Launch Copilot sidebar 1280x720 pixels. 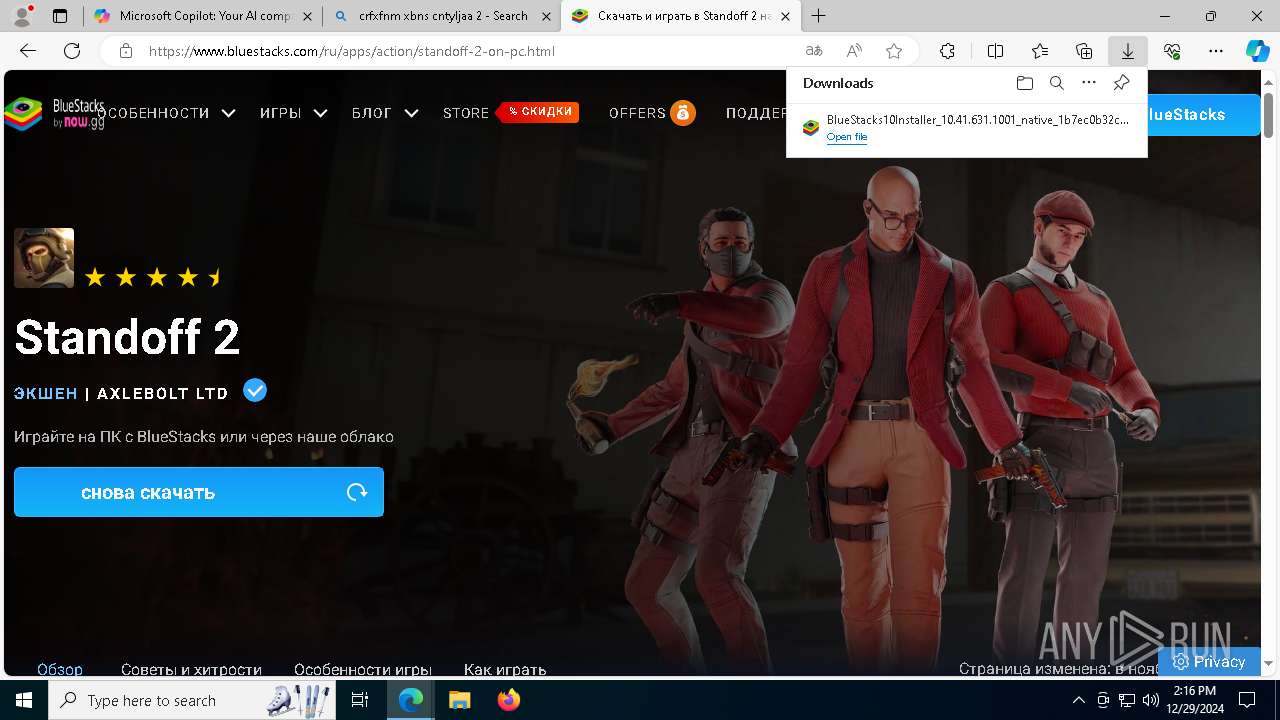coord(1257,51)
